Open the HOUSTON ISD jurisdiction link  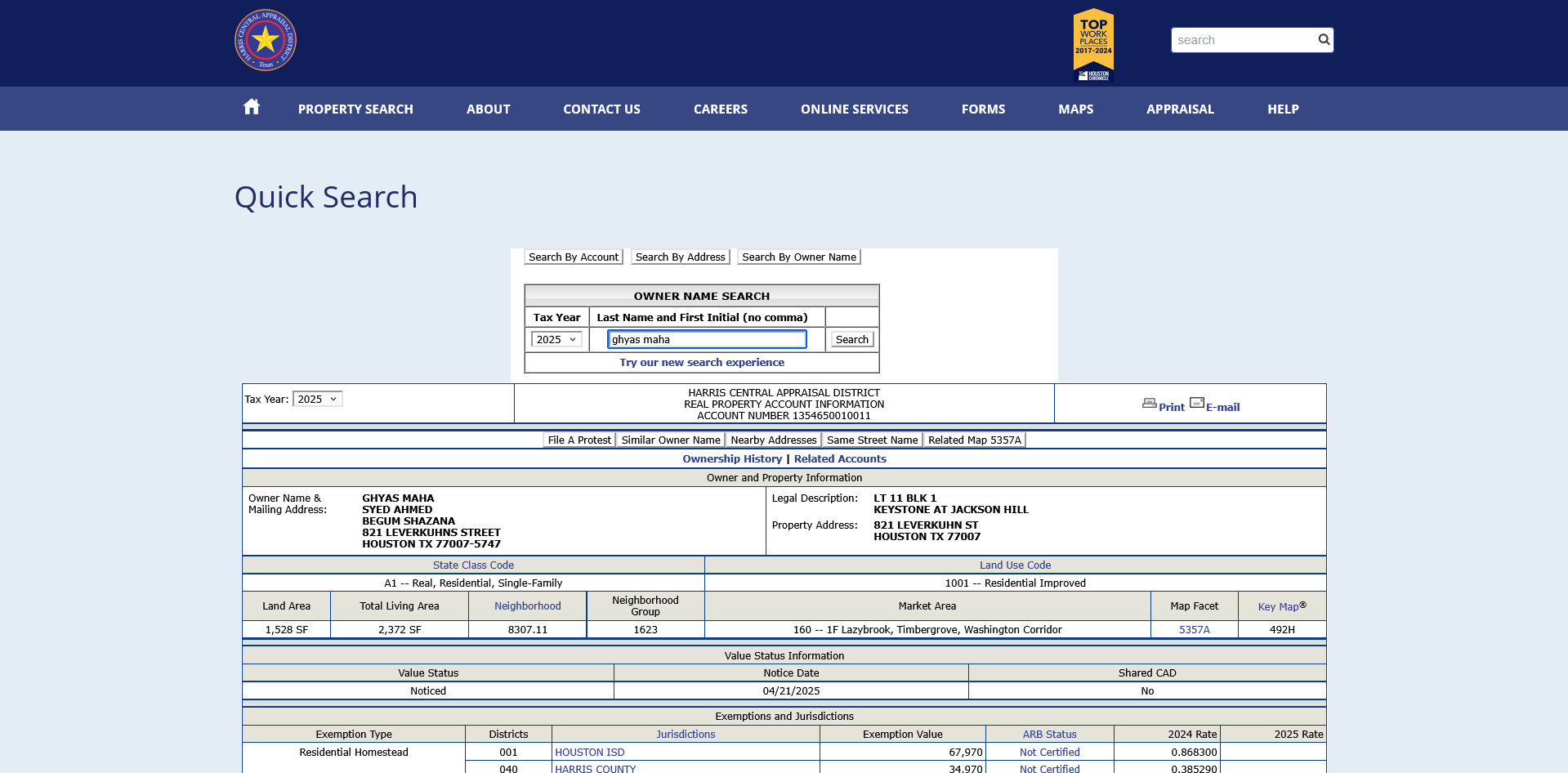pyautogui.click(x=590, y=753)
